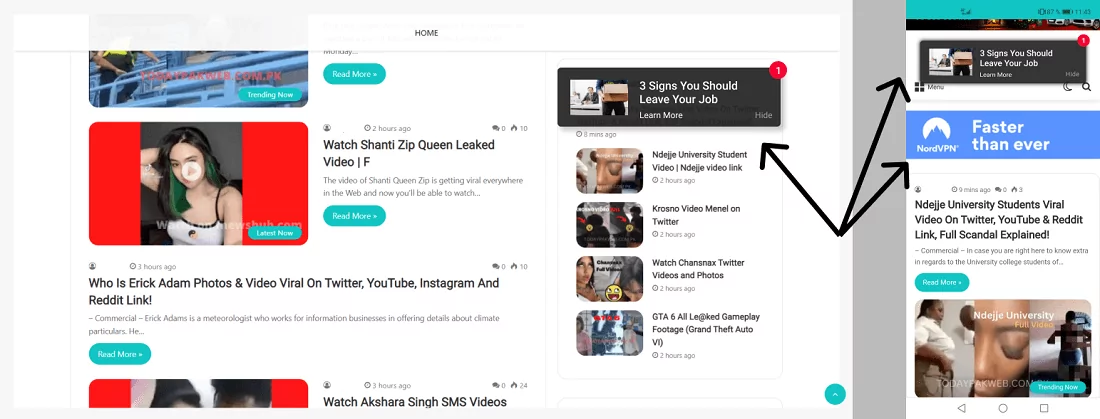Image resolution: width=1100 pixels, height=419 pixels.
Task: Click Trending Now badge in mobile view
Action: [1057, 387]
